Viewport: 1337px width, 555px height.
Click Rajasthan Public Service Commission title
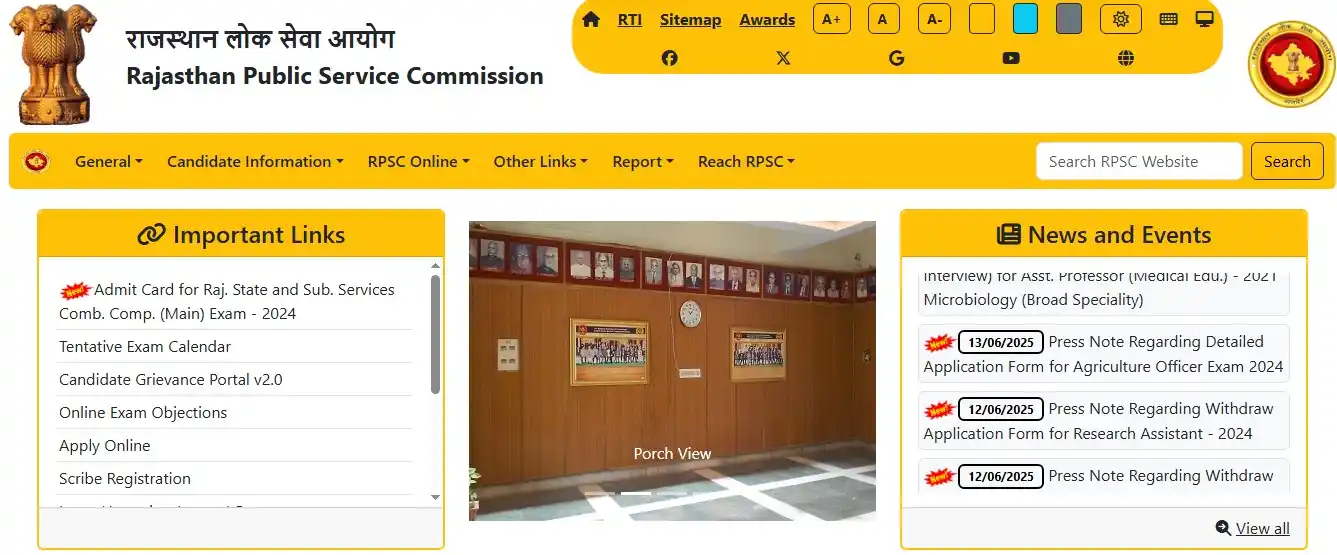point(335,76)
